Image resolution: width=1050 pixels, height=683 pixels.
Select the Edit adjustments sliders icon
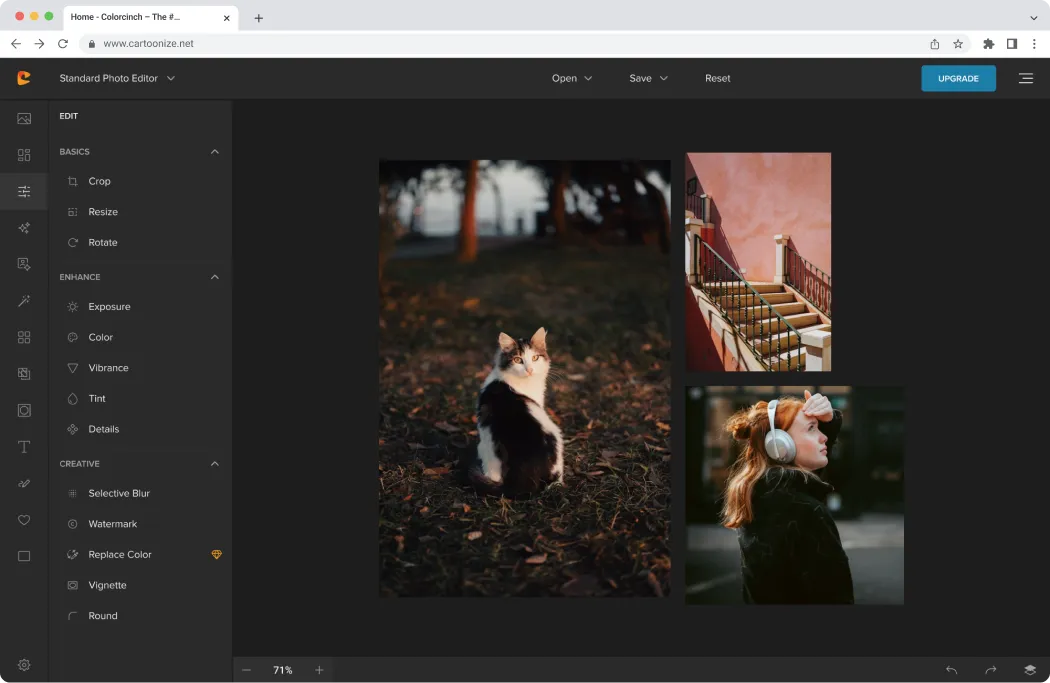24,191
